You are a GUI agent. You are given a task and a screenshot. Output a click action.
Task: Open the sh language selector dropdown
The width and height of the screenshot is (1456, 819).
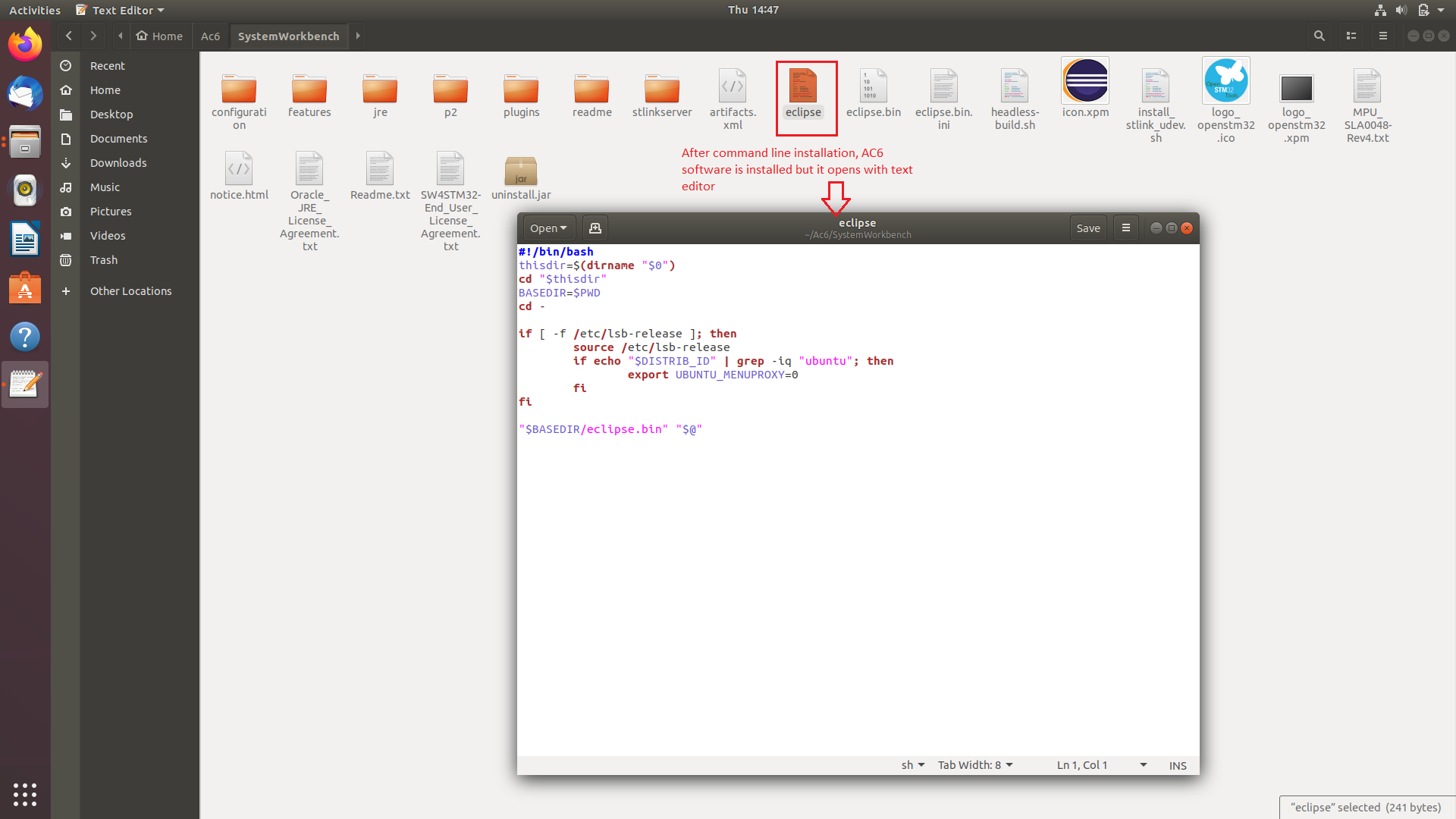[912, 765]
